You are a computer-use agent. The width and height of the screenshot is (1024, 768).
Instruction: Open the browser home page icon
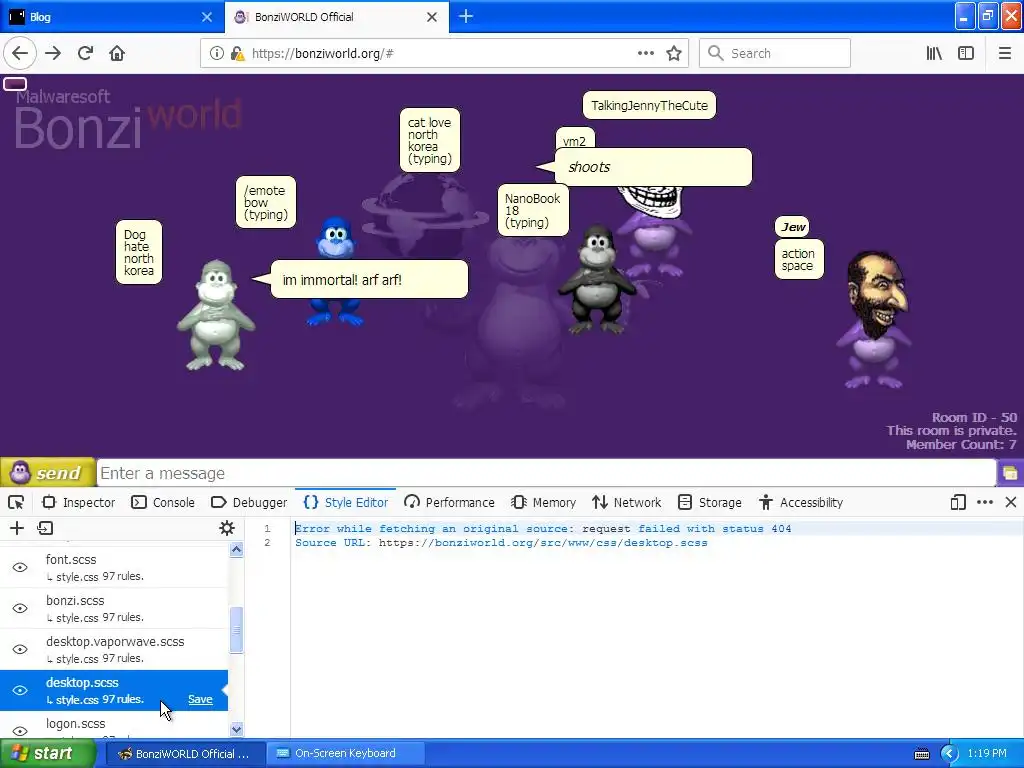pyautogui.click(x=117, y=53)
